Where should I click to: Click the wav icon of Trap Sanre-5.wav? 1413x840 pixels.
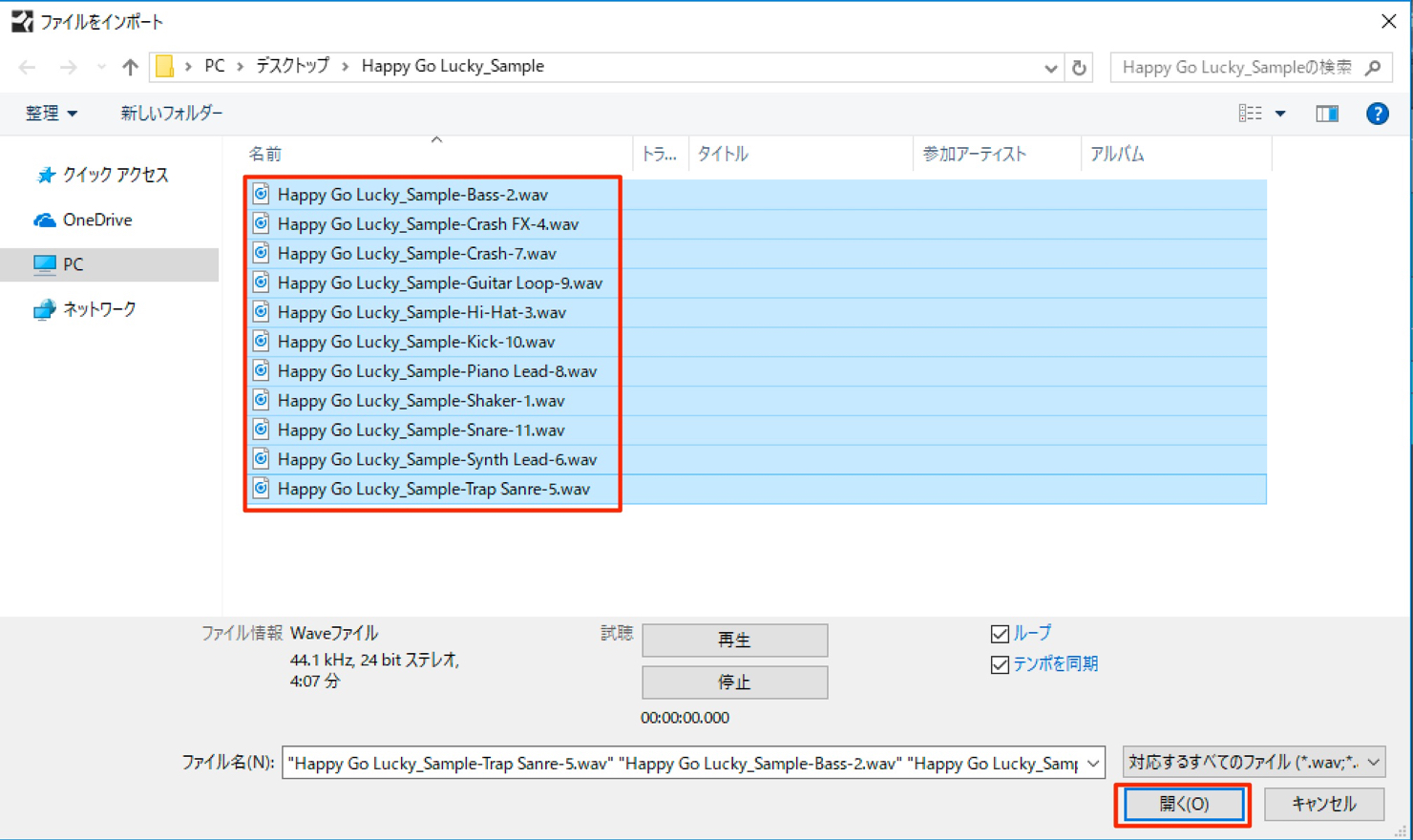click(x=261, y=489)
